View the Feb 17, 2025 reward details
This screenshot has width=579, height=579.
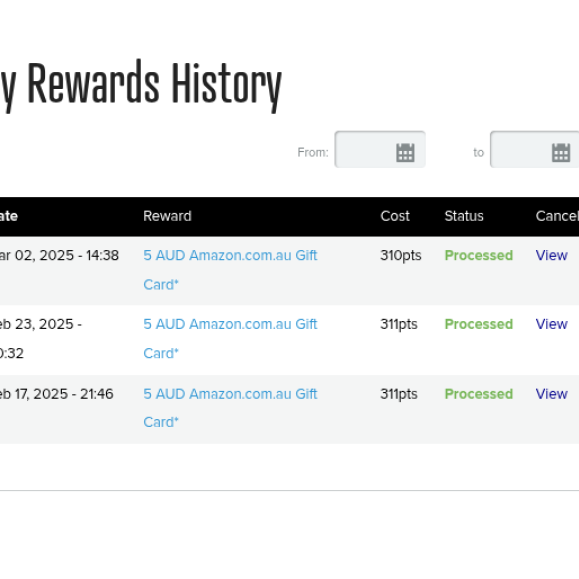[551, 394]
